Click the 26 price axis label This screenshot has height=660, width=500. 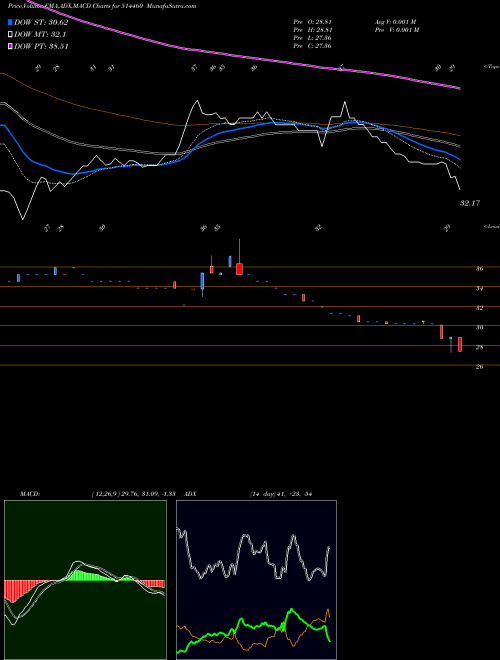click(x=479, y=367)
